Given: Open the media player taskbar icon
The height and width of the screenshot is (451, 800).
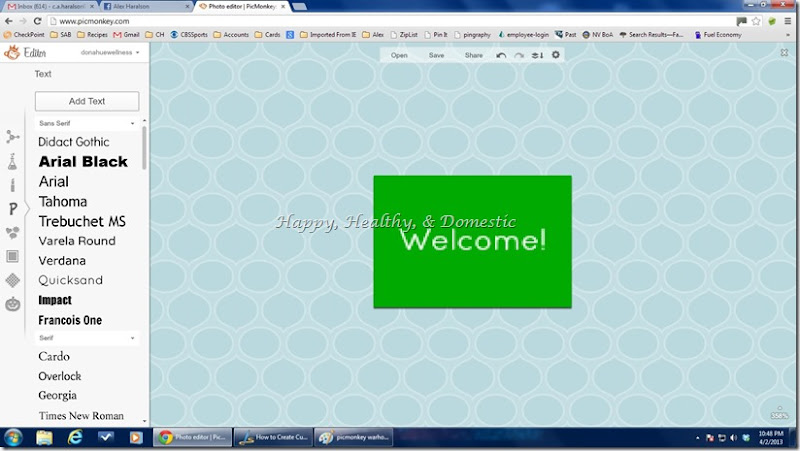Looking at the screenshot, I should tap(136, 438).
